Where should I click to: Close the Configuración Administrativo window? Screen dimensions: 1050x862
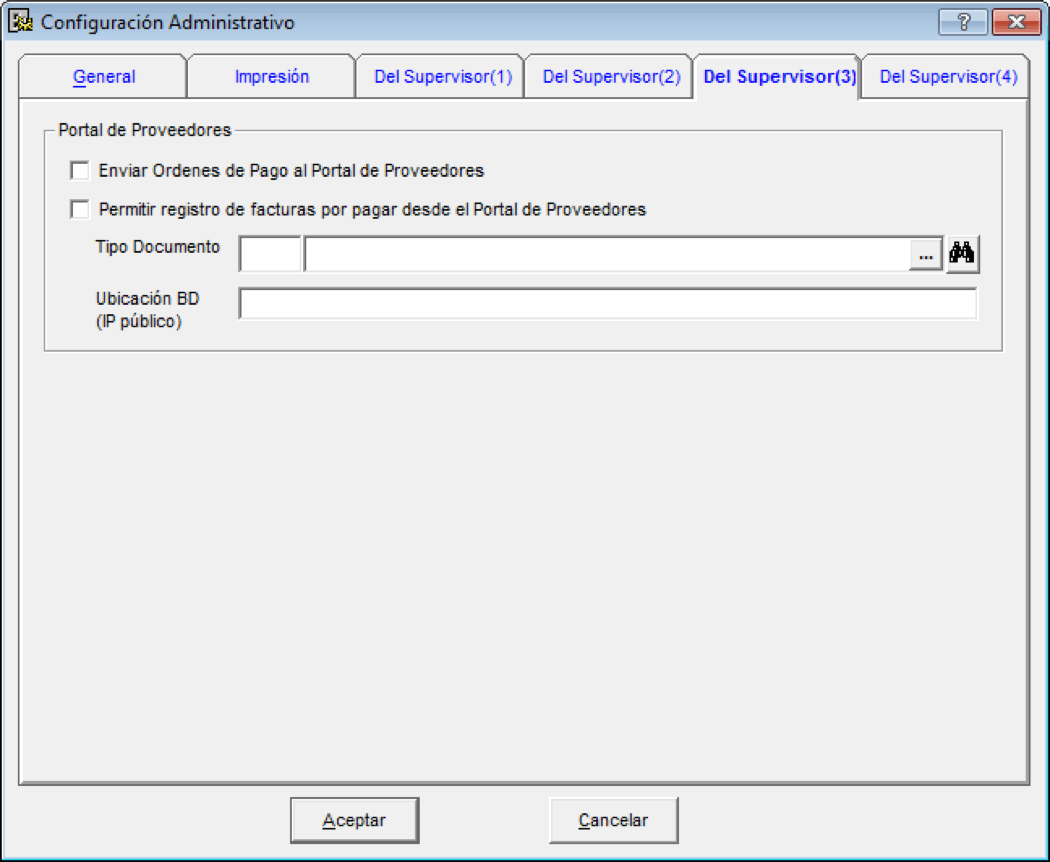point(1016,22)
